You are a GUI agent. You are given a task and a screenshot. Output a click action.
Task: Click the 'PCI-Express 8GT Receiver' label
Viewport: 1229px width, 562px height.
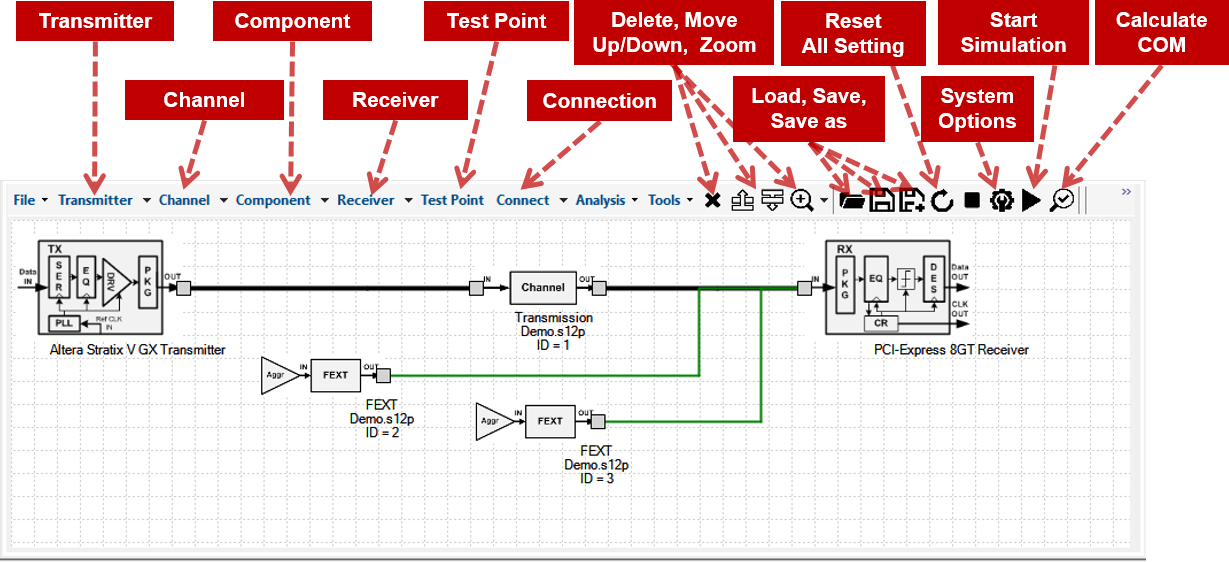pyautogui.click(x=951, y=350)
